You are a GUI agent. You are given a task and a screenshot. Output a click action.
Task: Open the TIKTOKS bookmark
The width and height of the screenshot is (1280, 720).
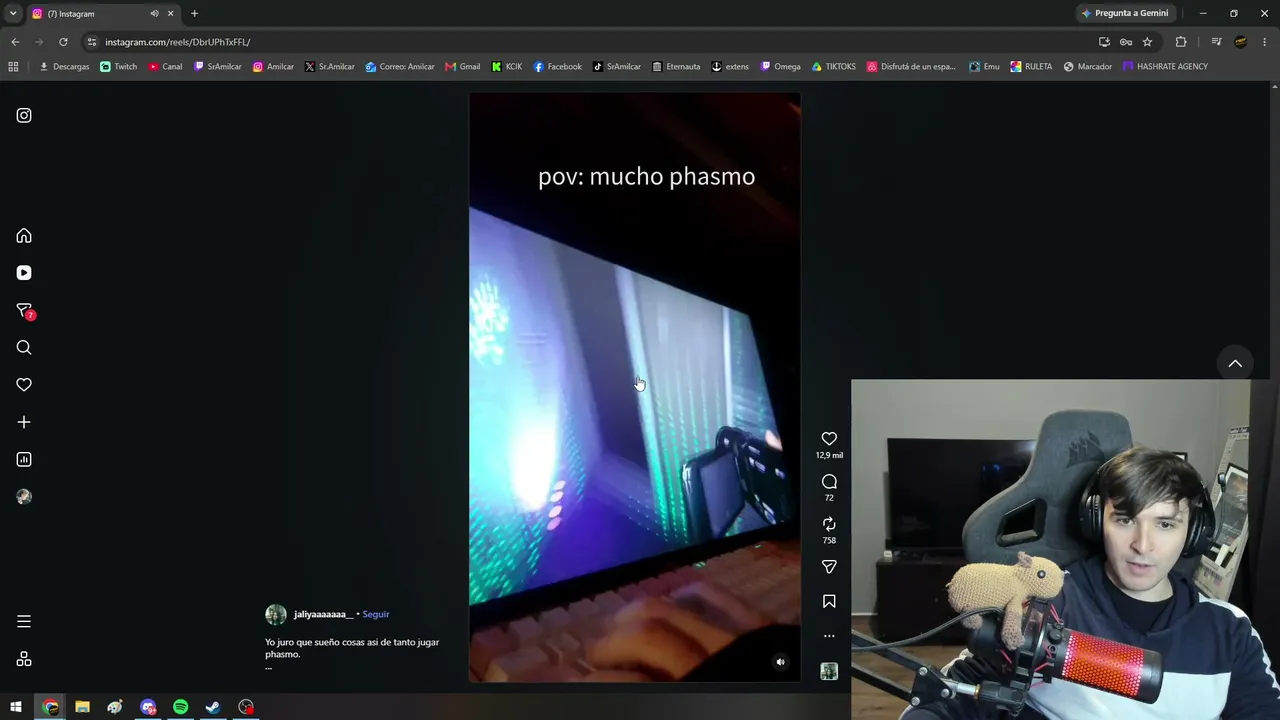(834, 67)
